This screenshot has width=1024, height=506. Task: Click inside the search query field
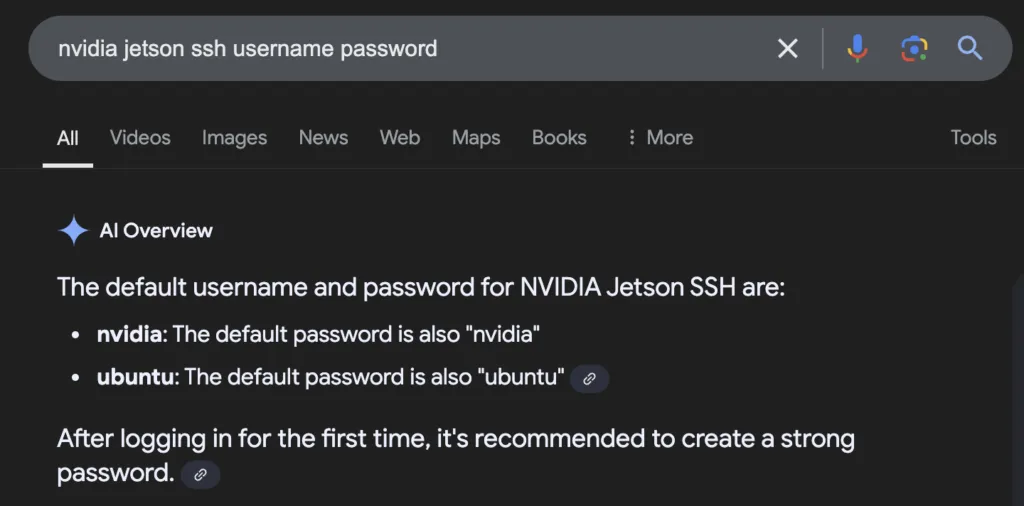(405, 48)
